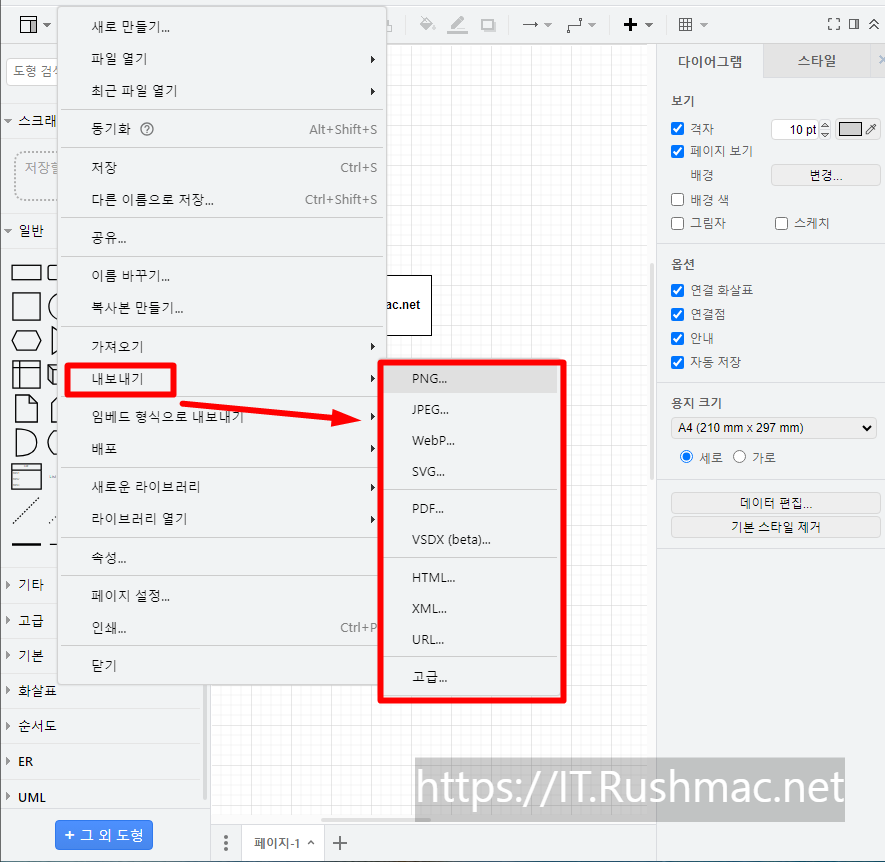Toggle the format panel icon

pyautogui.click(x=854, y=24)
